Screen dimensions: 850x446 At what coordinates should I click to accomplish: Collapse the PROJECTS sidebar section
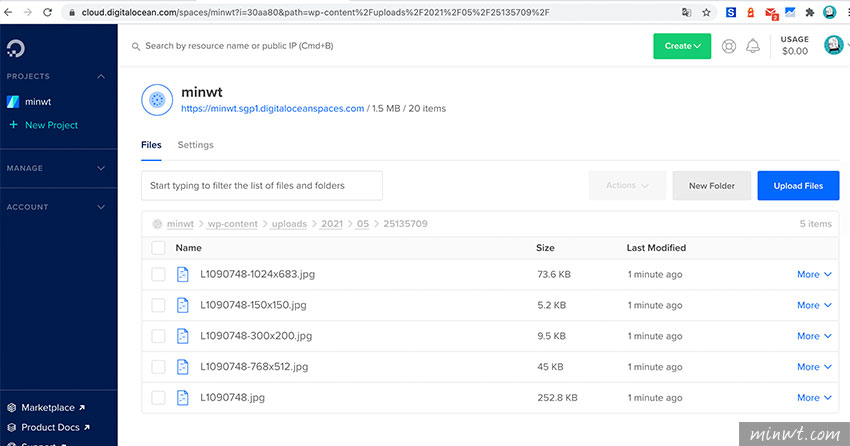[101, 76]
